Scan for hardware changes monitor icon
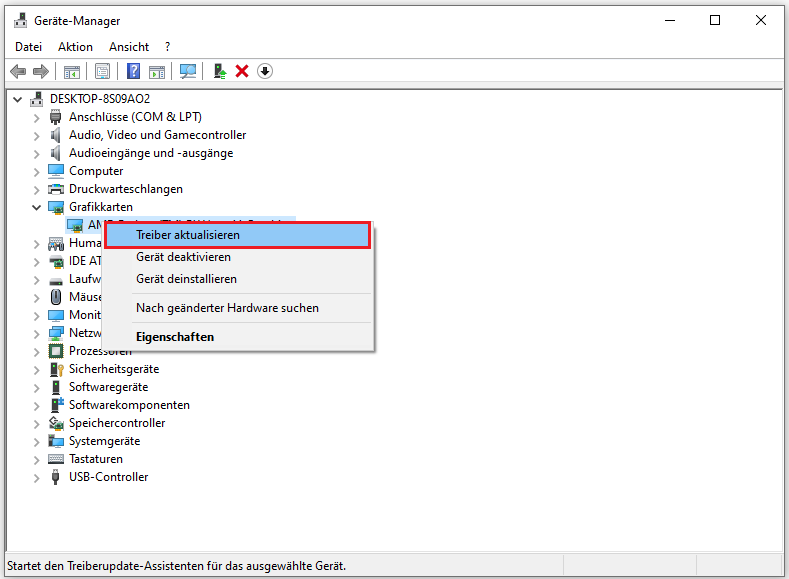Viewport: 789px width, 579px height. coord(188,71)
